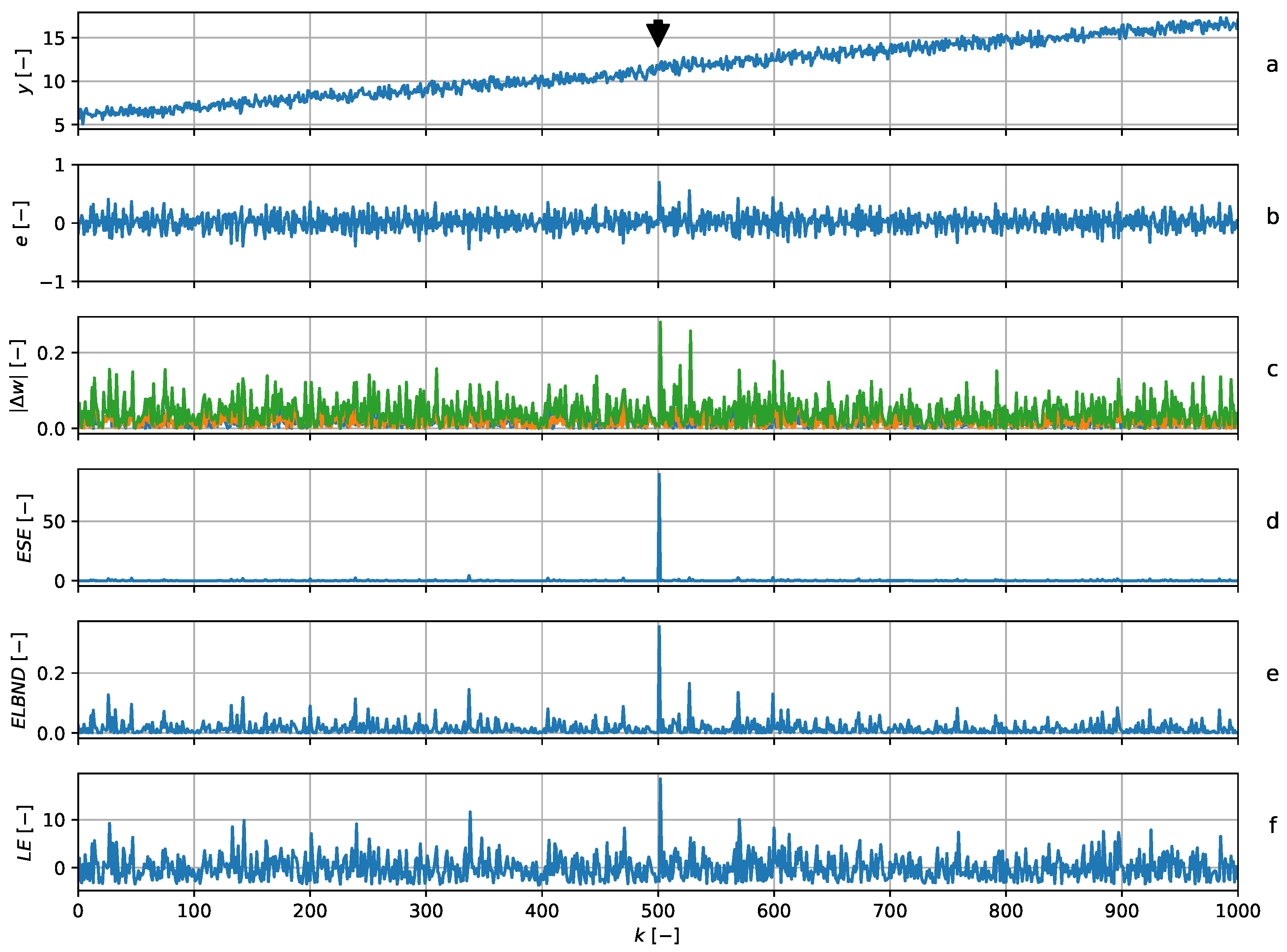Click tick label "0.2" in the |Δw| panel
This screenshot has height=952, width=1287.
pyautogui.click(x=51, y=353)
